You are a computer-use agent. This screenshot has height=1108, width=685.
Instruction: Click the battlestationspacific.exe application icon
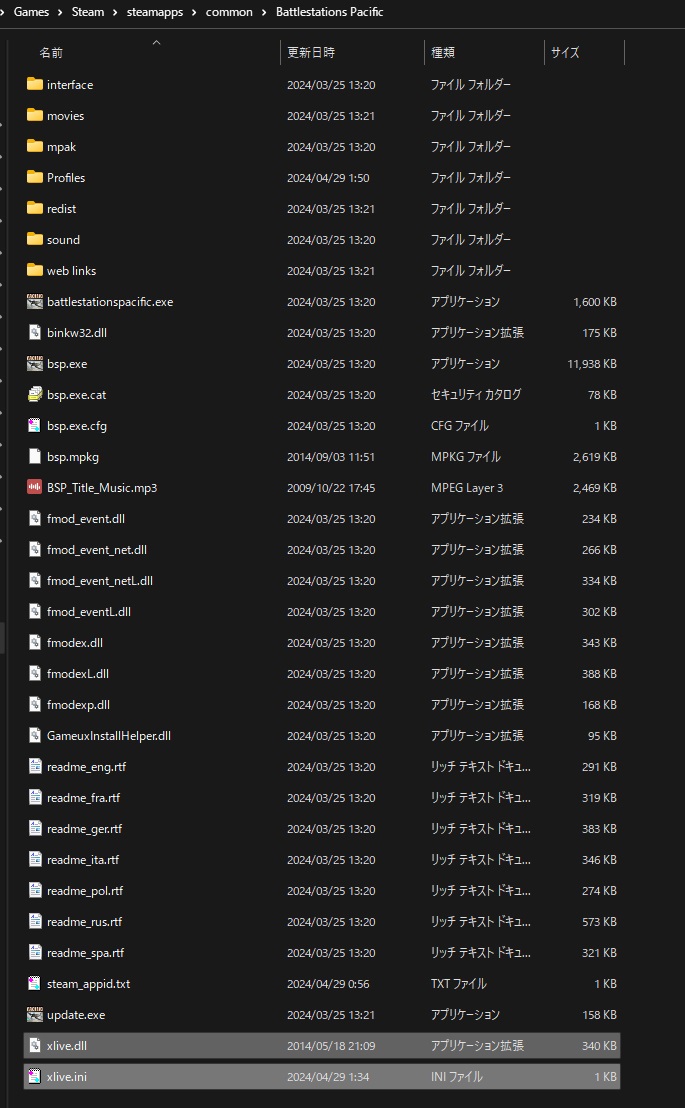point(35,302)
